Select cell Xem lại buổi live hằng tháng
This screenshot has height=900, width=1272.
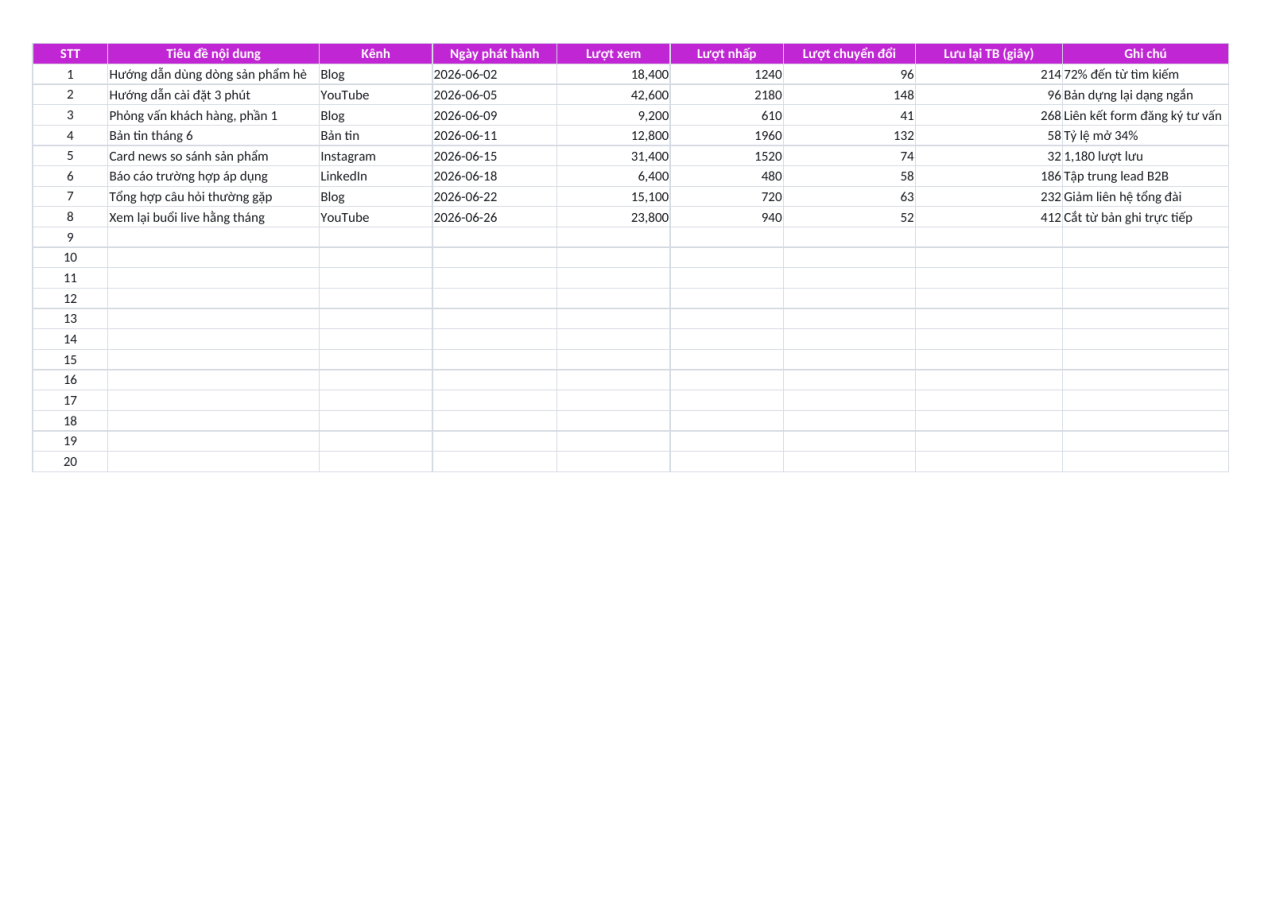pos(213,217)
